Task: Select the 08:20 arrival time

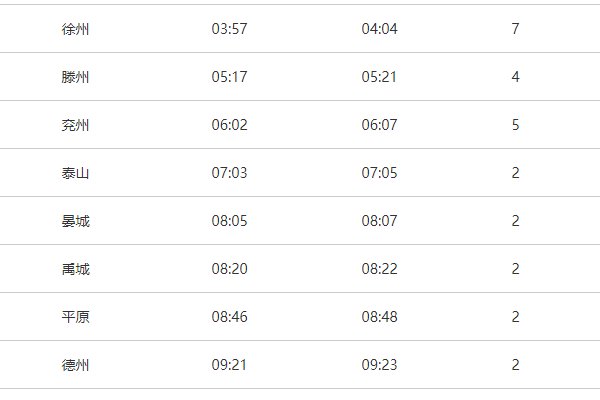Action: pyautogui.click(x=229, y=269)
